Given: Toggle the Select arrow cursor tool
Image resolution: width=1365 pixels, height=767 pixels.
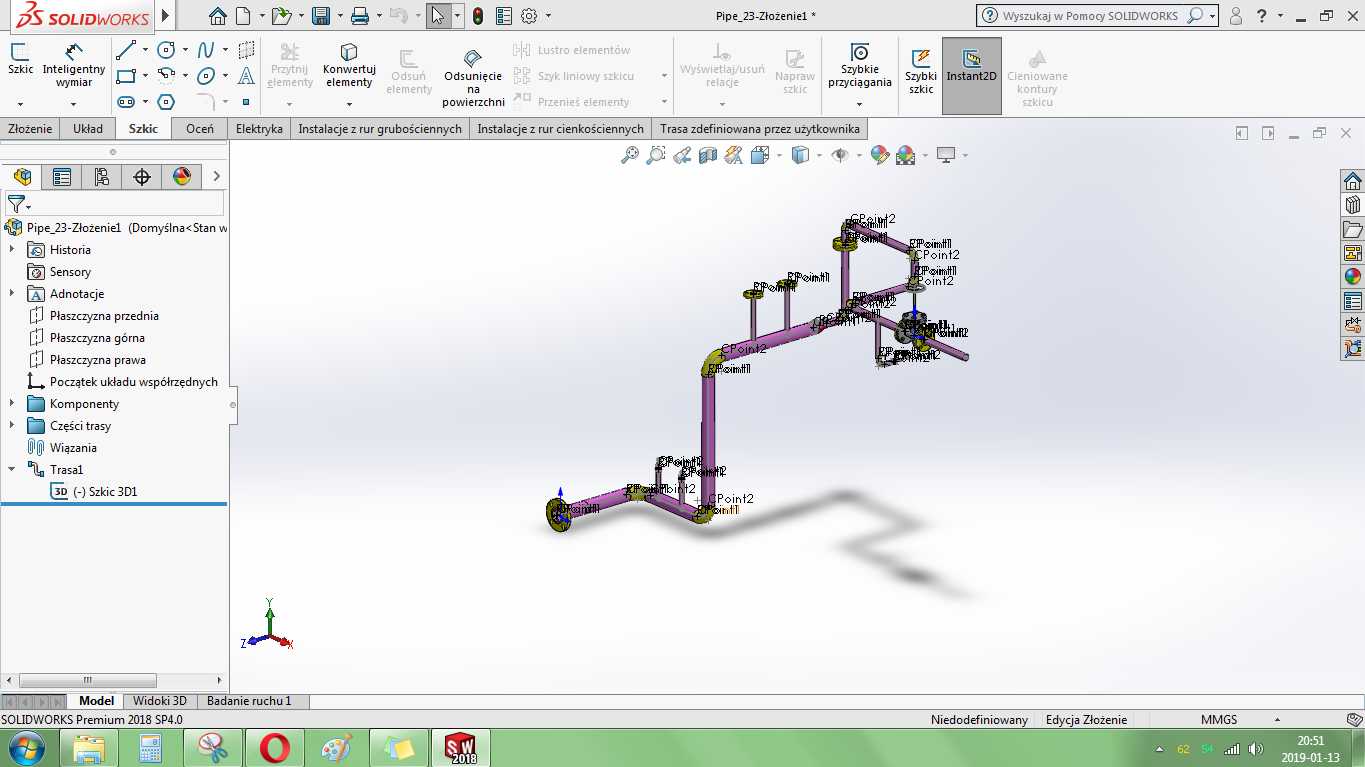Looking at the screenshot, I should click(x=437, y=16).
